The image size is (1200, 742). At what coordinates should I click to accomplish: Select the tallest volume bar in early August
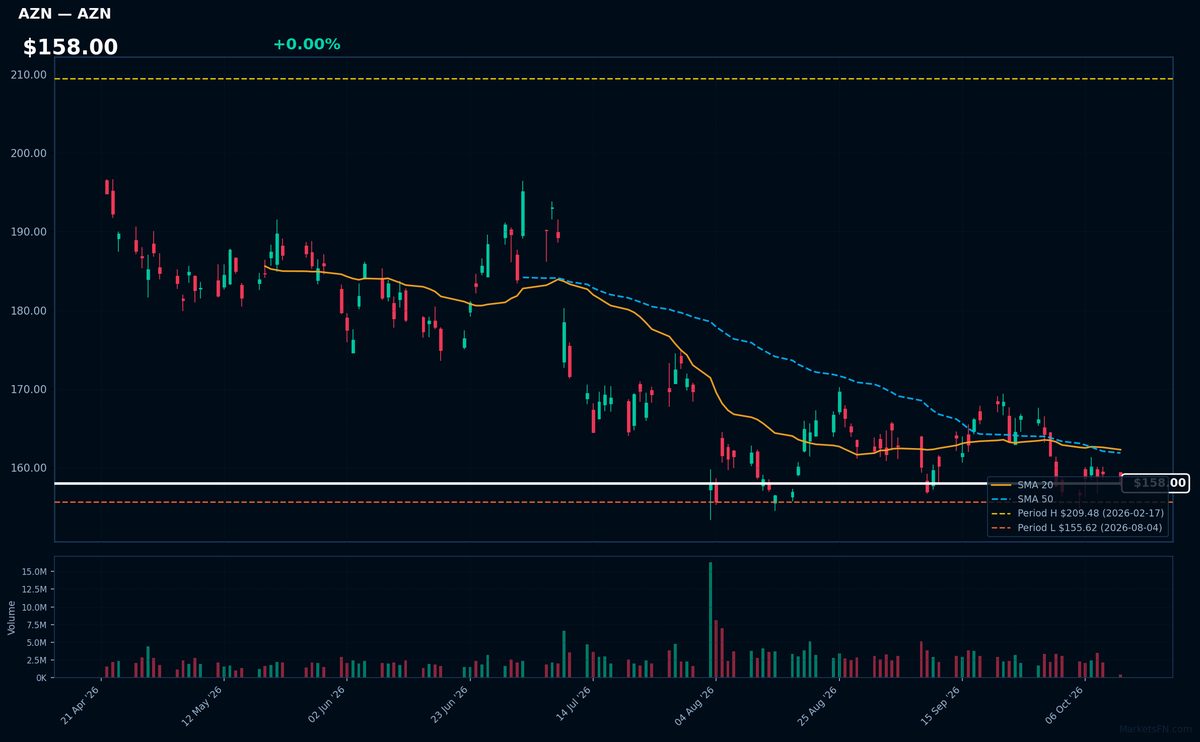click(710, 619)
